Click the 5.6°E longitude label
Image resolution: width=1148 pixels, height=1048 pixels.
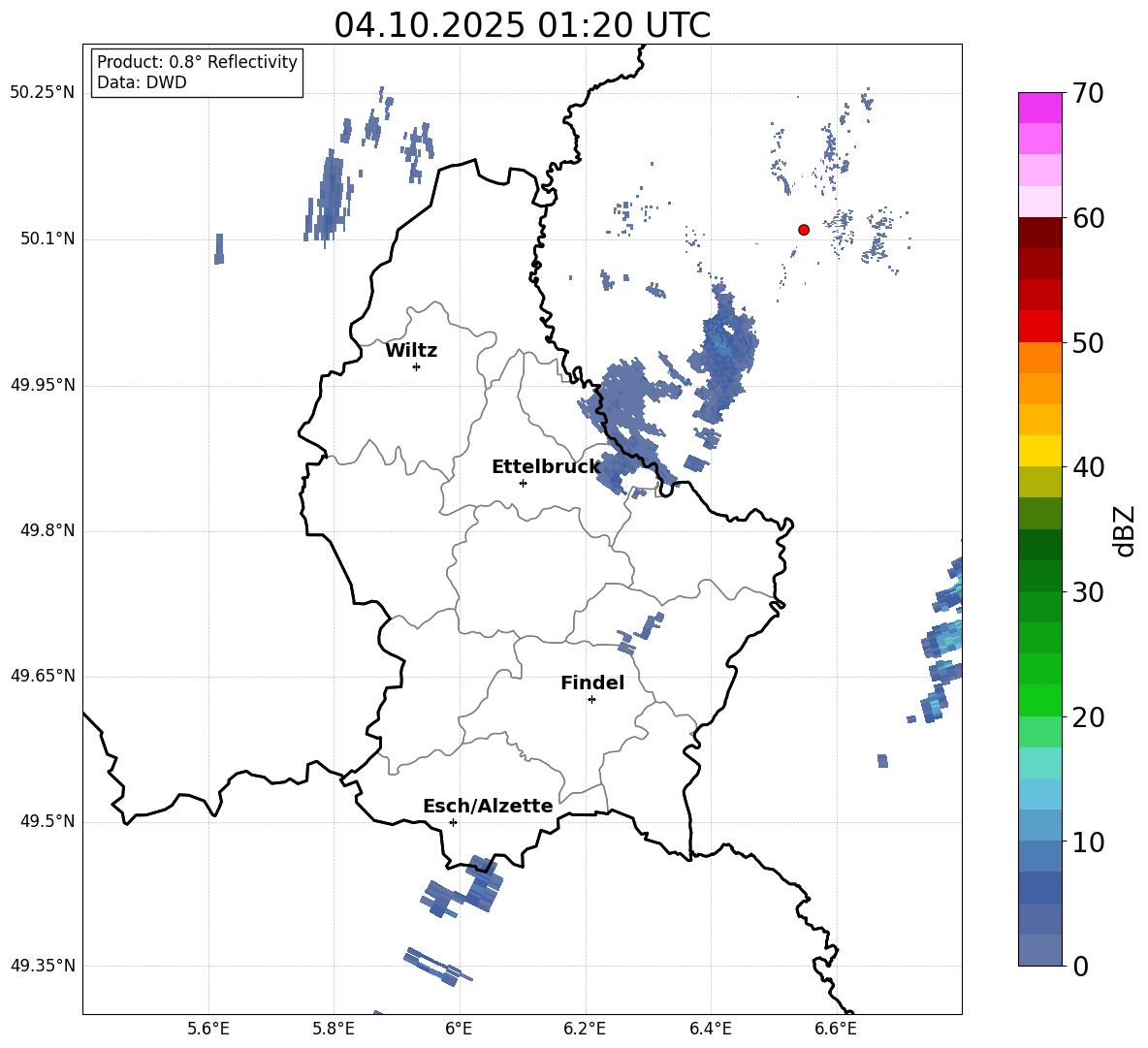[x=208, y=1030]
